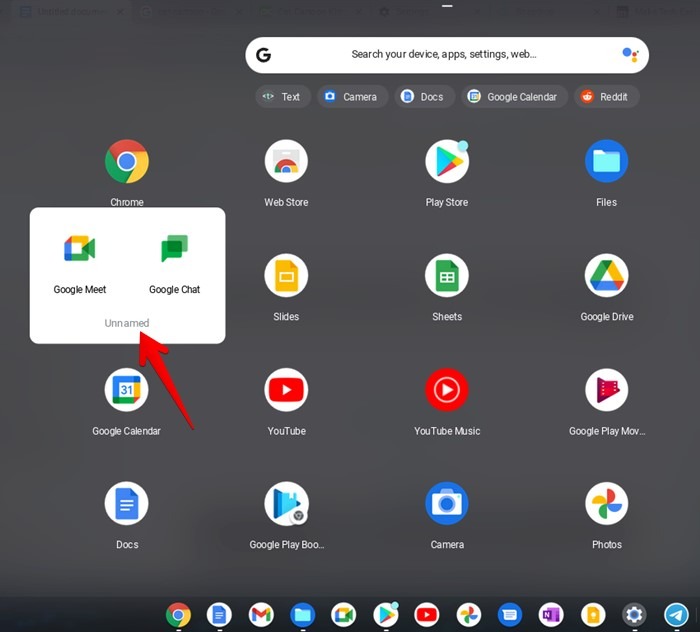The image size is (700, 632).
Task: Open the Photos app in the launcher grid
Action: [x=606, y=503]
